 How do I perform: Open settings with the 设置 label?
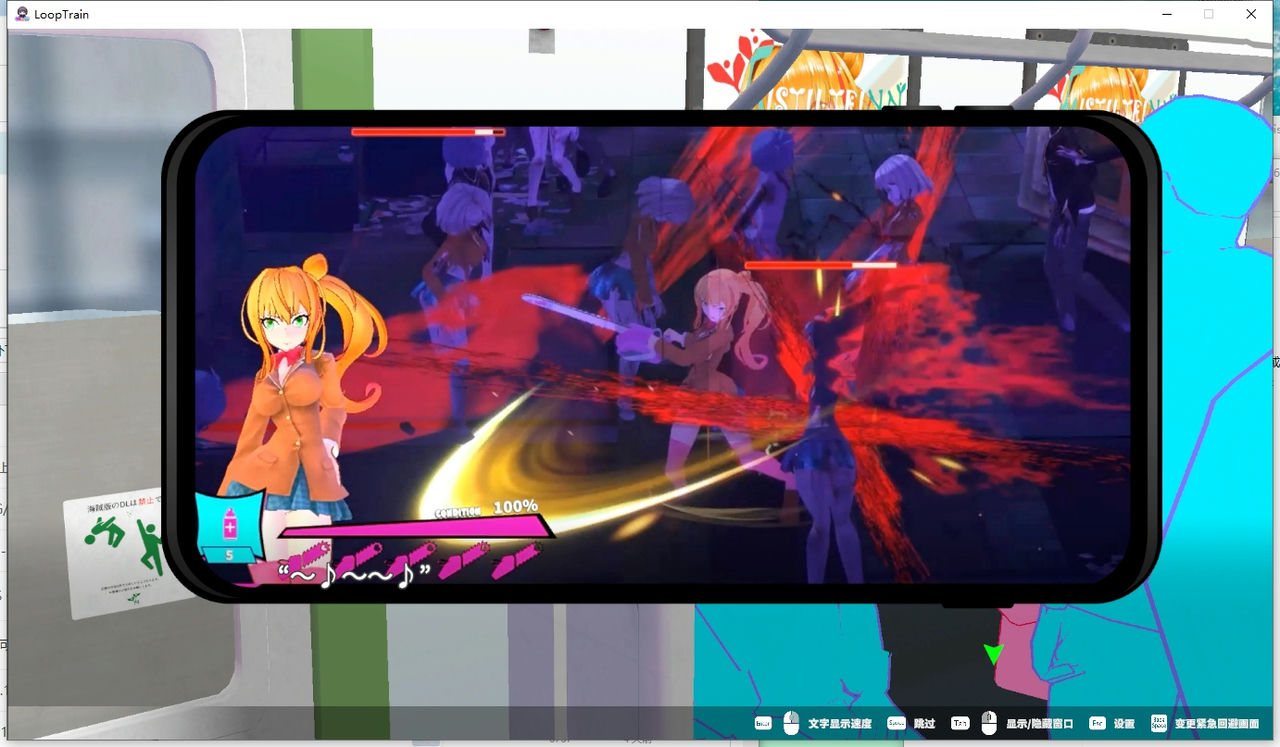pos(1124,724)
